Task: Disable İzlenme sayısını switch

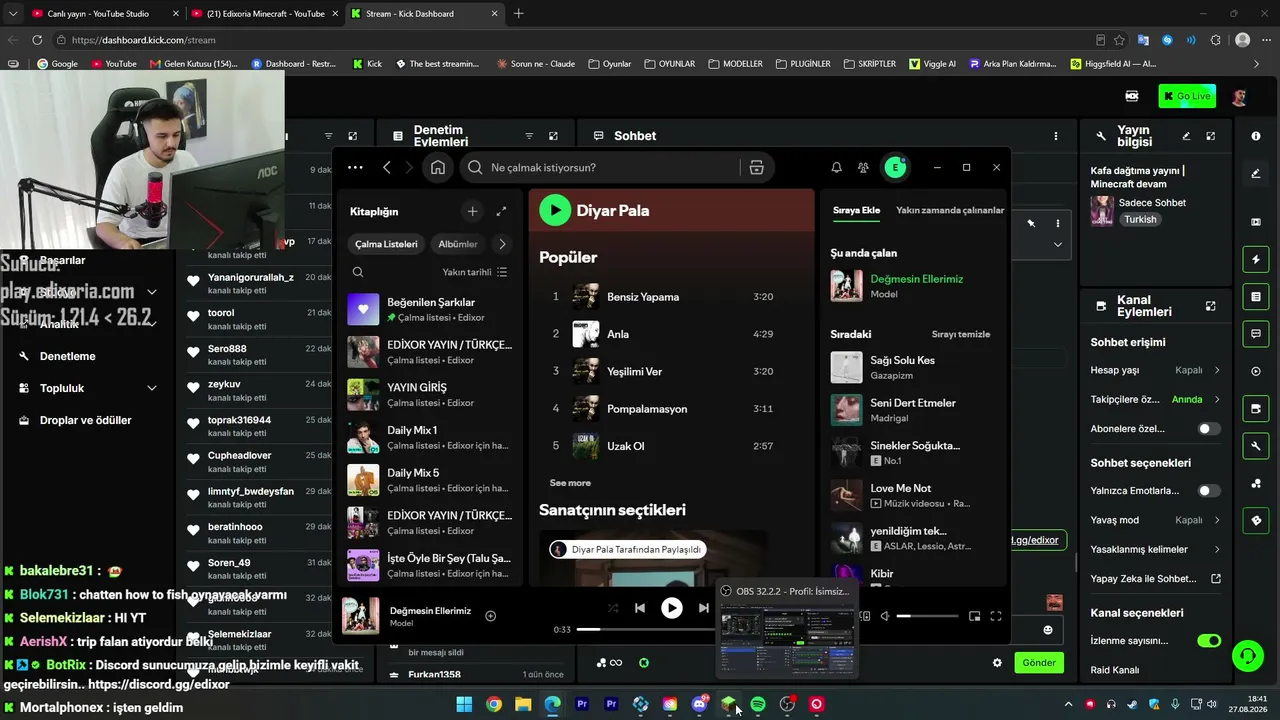Action: pyautogui.click(x=1209, y=641)
